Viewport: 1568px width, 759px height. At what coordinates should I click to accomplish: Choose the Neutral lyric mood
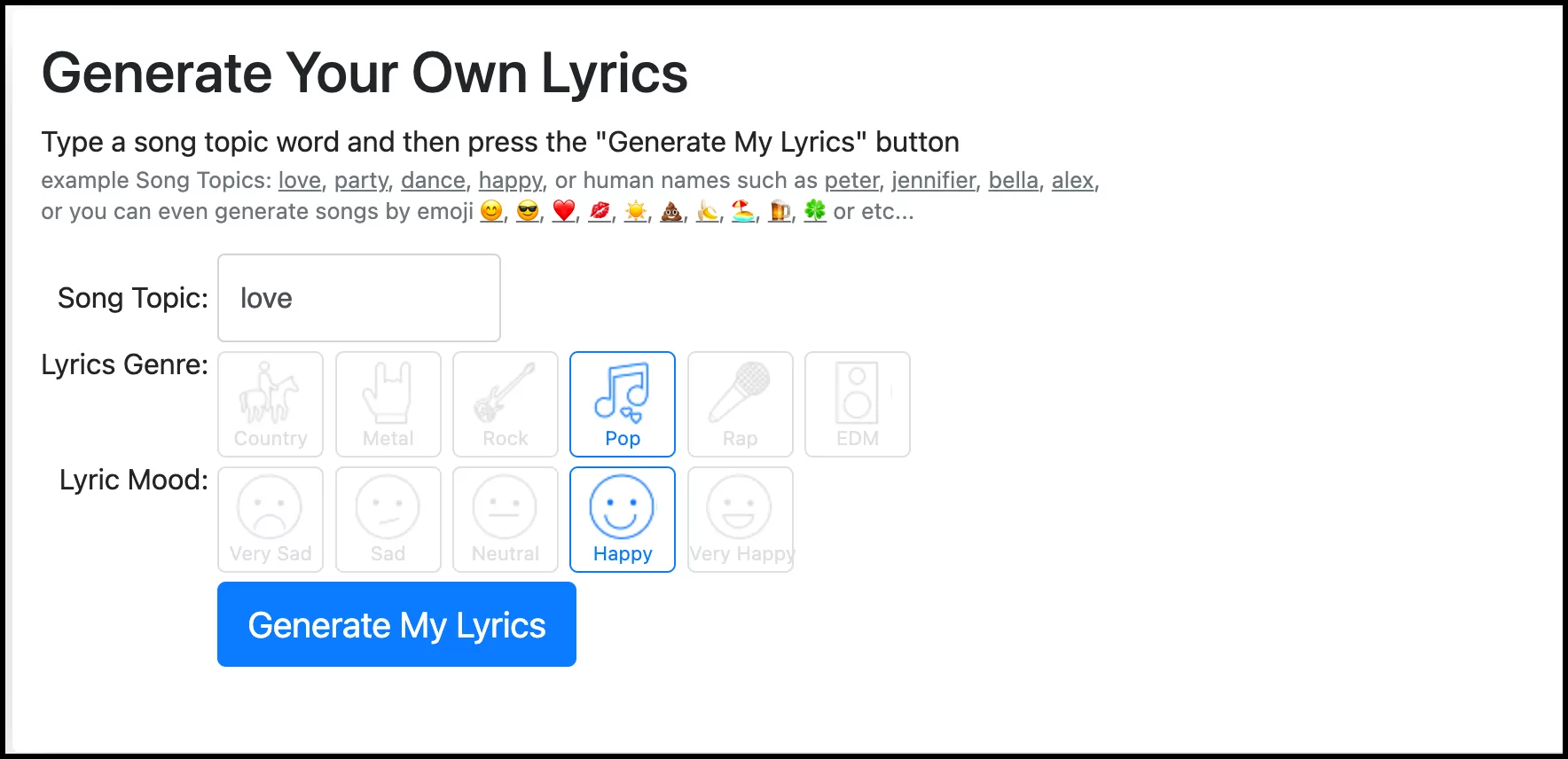[x=505, y=520]
